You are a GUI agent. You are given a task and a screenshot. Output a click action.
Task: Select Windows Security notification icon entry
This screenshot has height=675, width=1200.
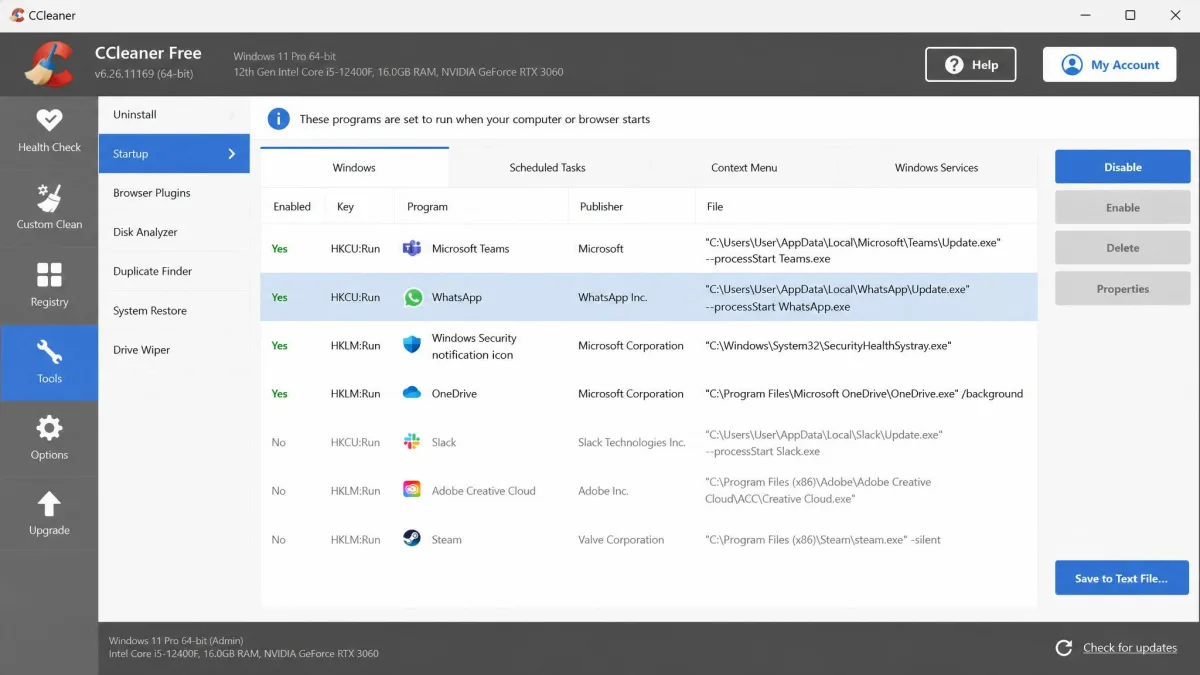tap(474, 346)
